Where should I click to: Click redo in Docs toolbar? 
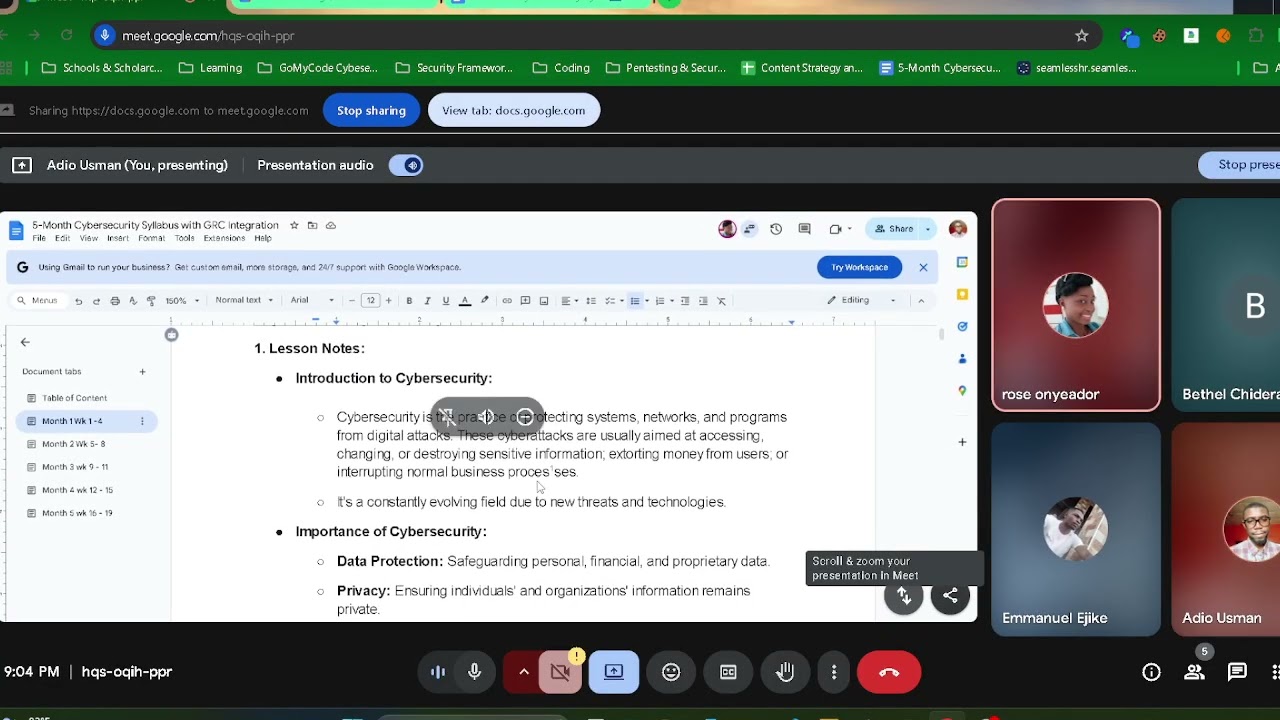tap(96, 300)
